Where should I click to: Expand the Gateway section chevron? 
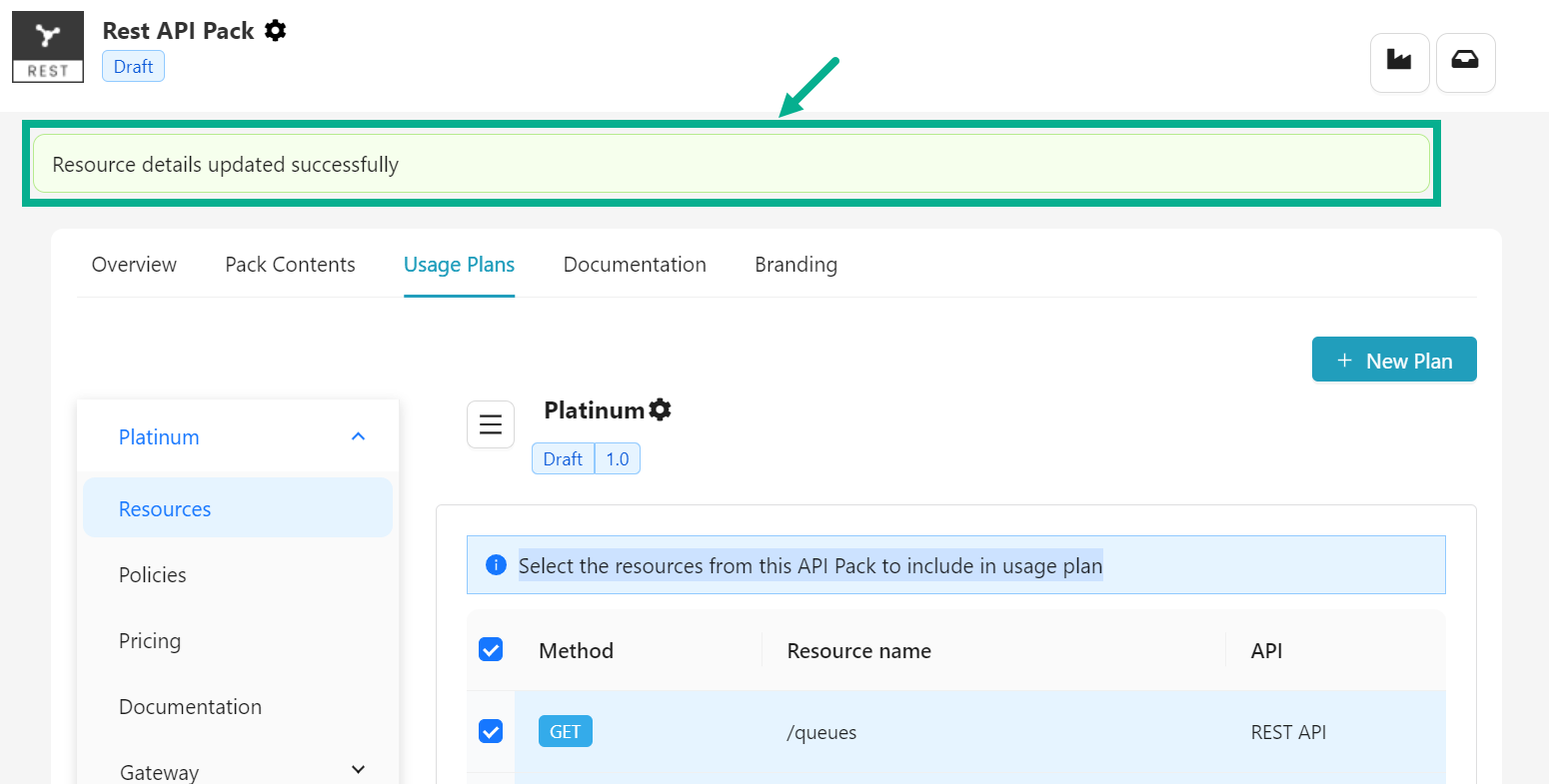point(359,770)
